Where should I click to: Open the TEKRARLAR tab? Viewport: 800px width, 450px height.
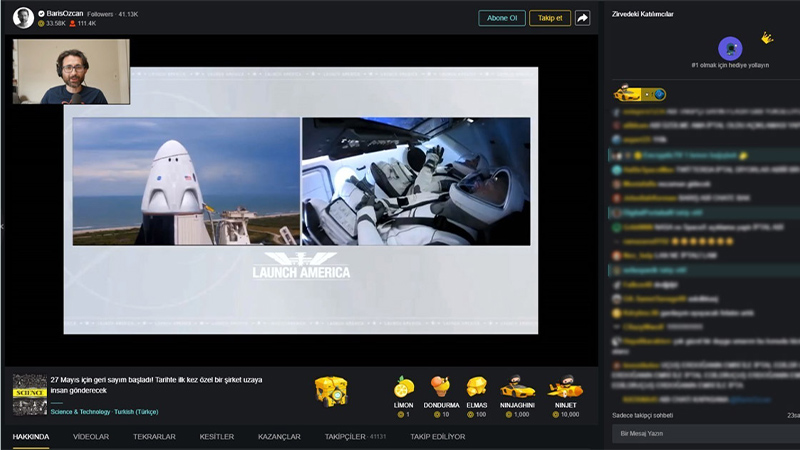154,437
